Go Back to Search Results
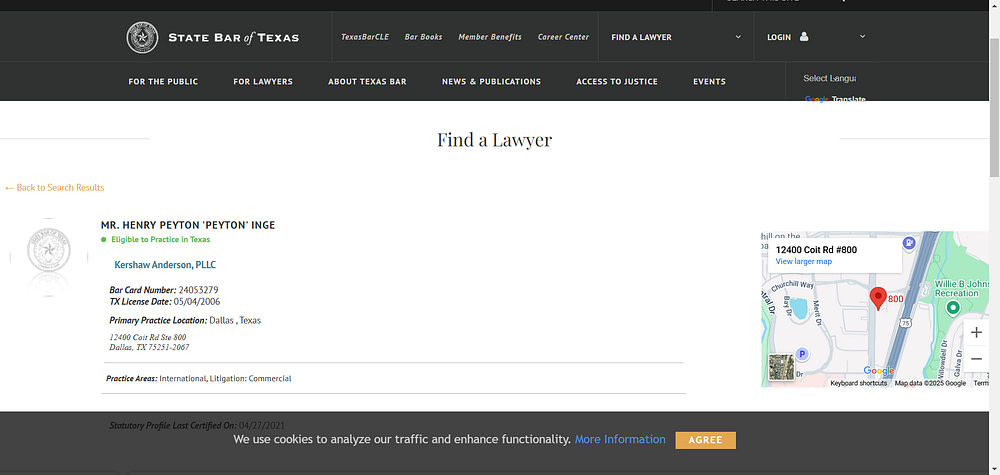The height and width of the screenshot is (475, 1000). 54,187
